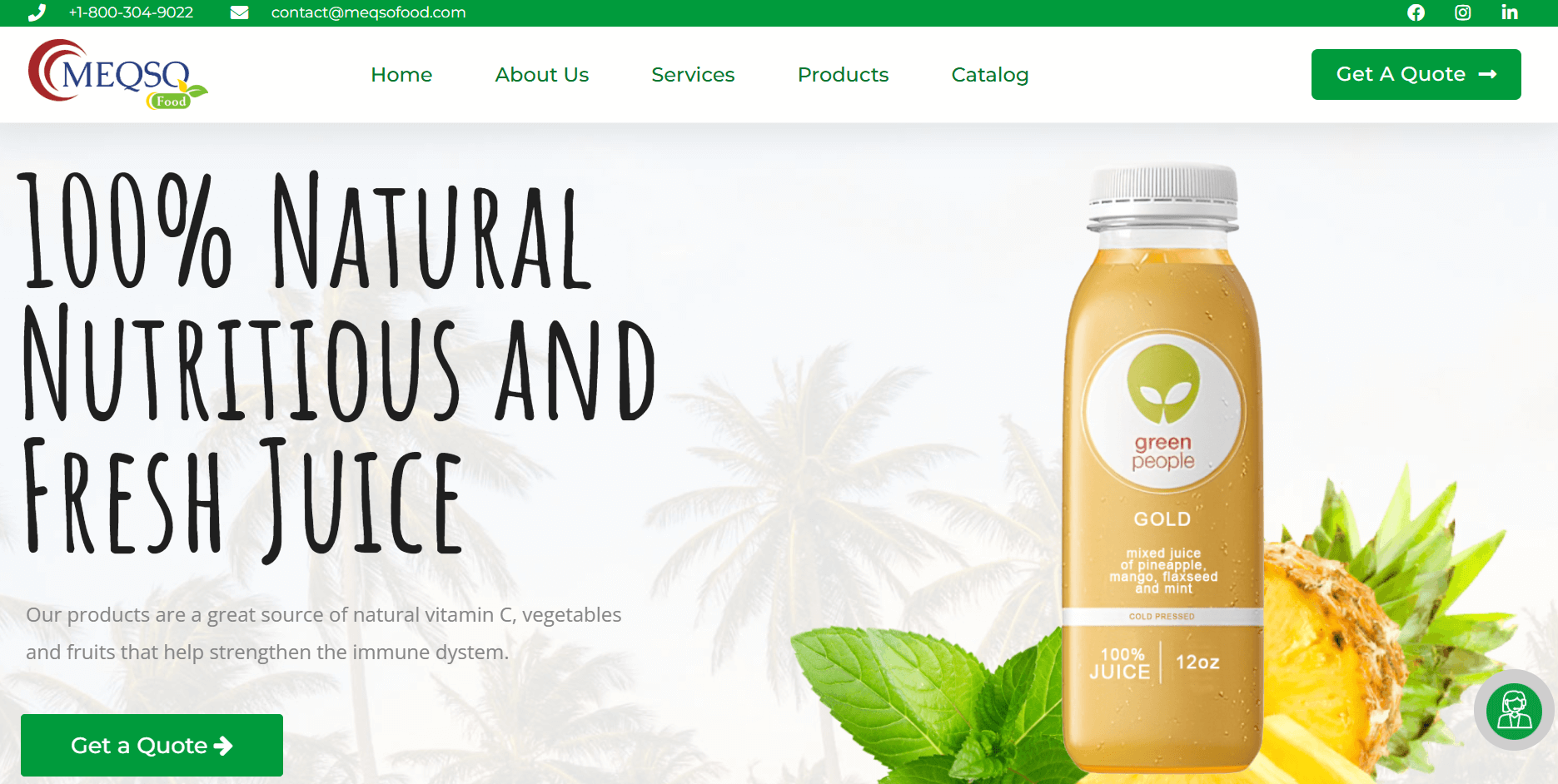This screenshot has height=784, width=1558.
Task: Click the hero Get a Quote button
Action: 152,745
